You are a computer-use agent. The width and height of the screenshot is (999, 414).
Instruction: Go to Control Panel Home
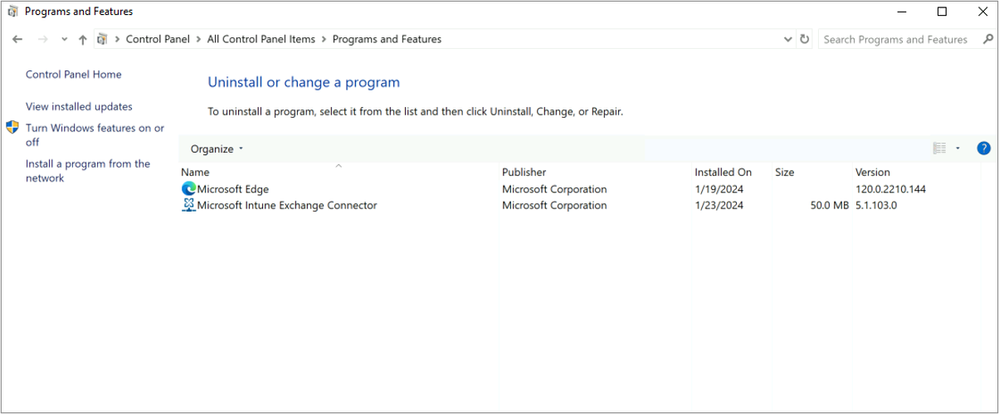pos(73,74)
